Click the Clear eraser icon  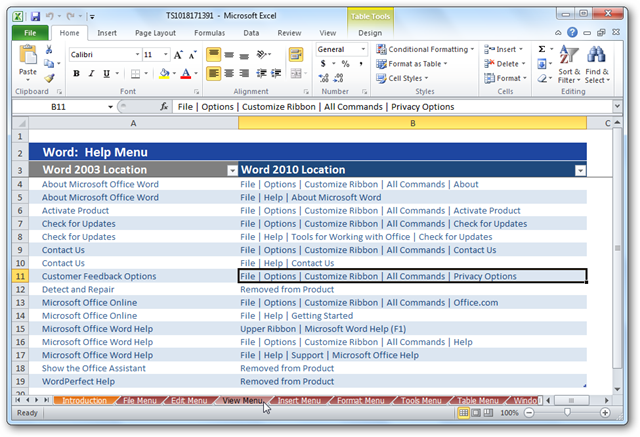coord(542,78)
